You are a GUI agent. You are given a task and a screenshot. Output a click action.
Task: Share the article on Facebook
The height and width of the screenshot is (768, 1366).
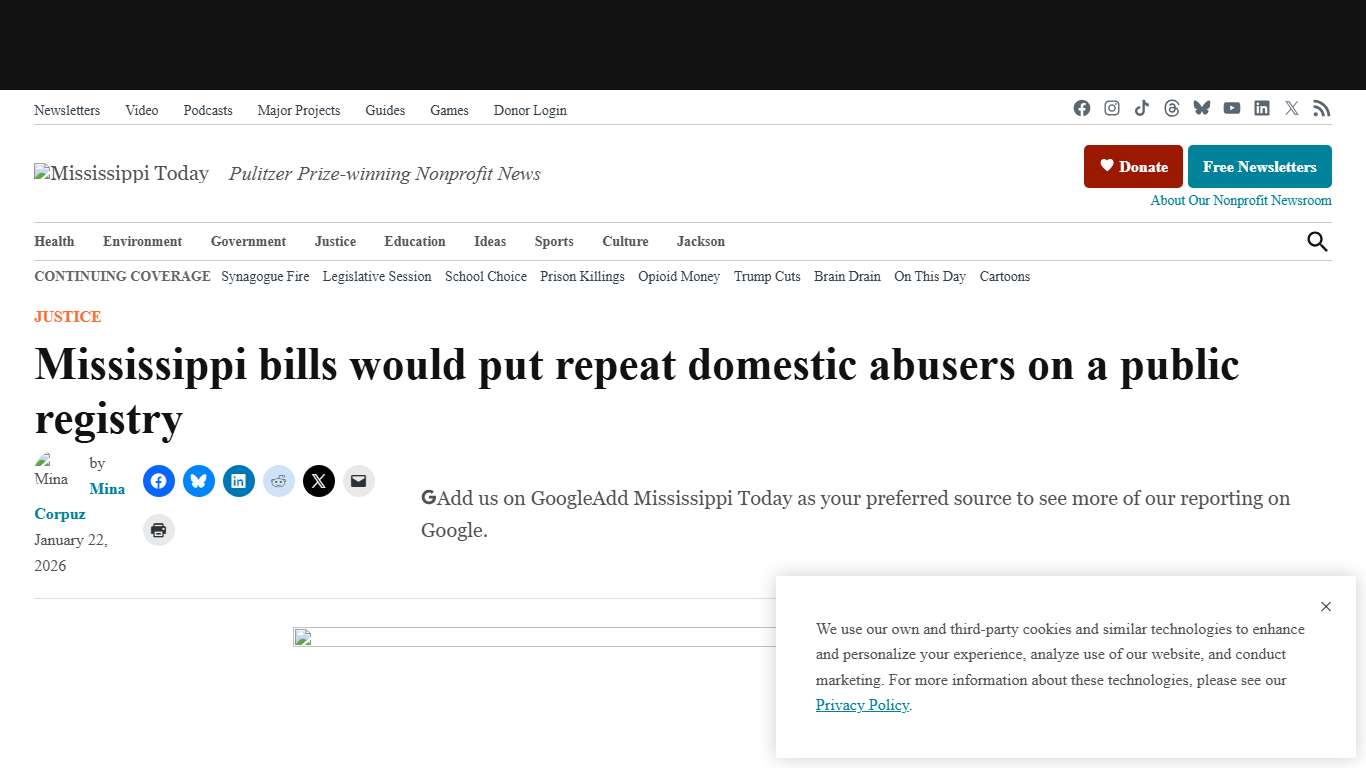tap(159, 481)
